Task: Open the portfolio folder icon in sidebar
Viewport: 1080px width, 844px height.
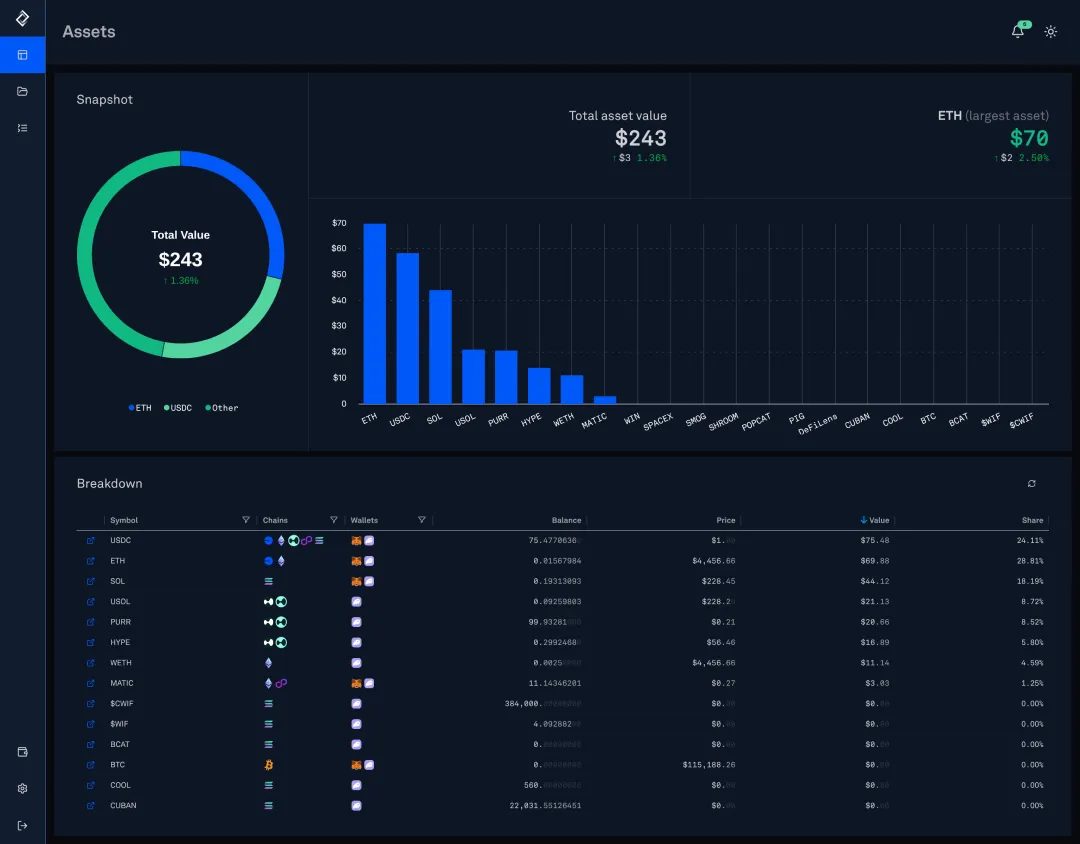Action: pos(22,91)
